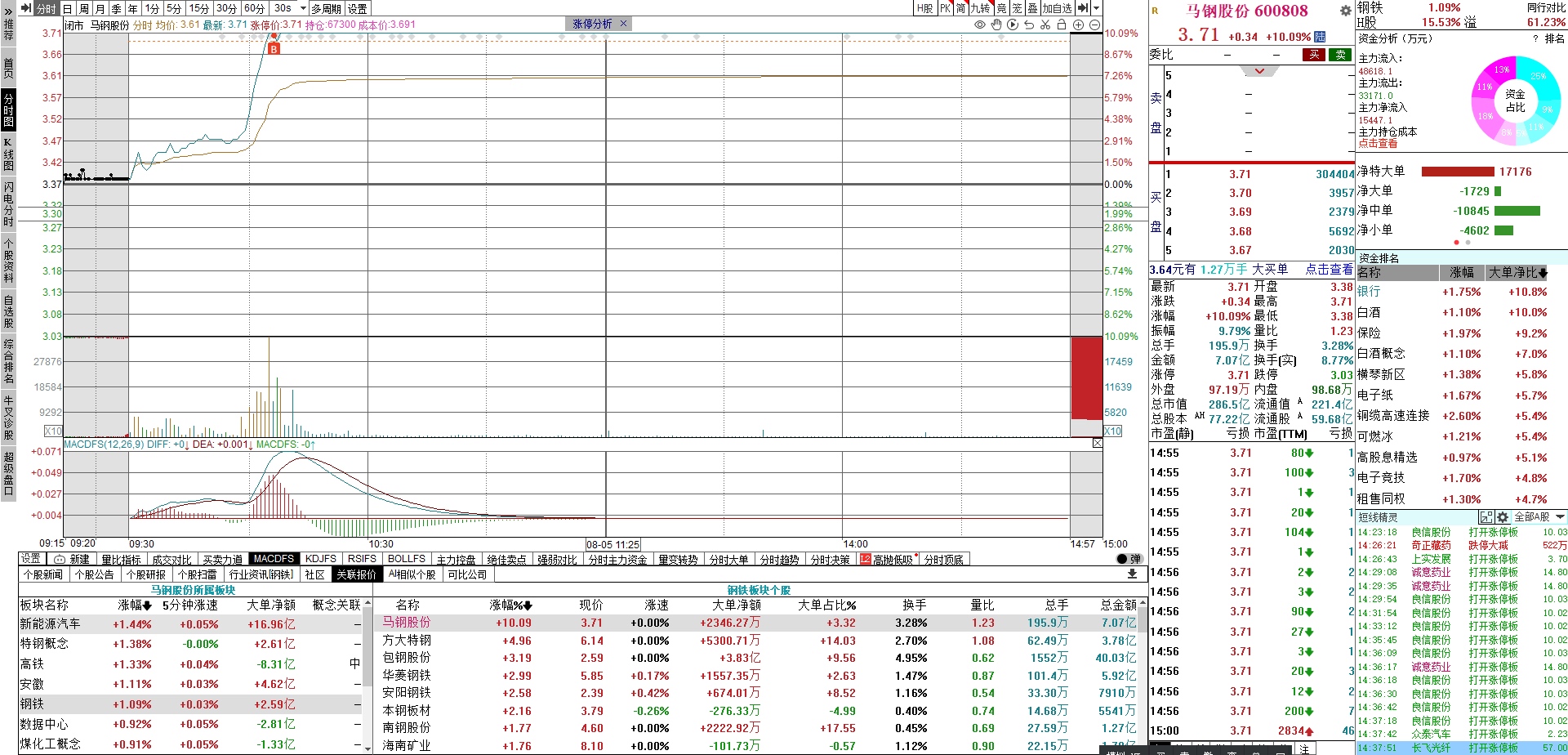The width and height of the screenshot is (1568, 755).
Task: Open K线图 in left sidebar
Action: [x=8, y=154]
